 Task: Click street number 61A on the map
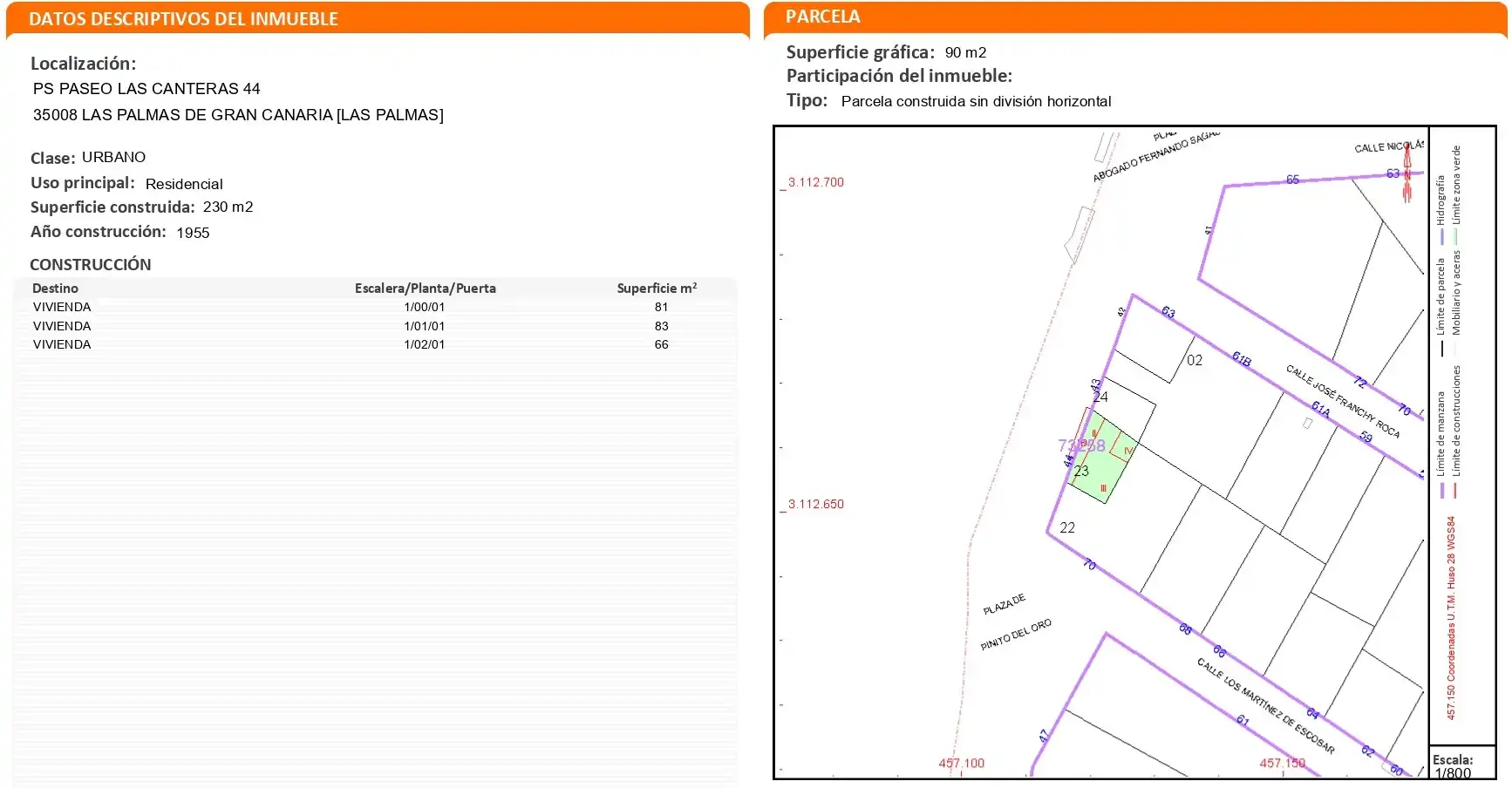coord(1321,409)
